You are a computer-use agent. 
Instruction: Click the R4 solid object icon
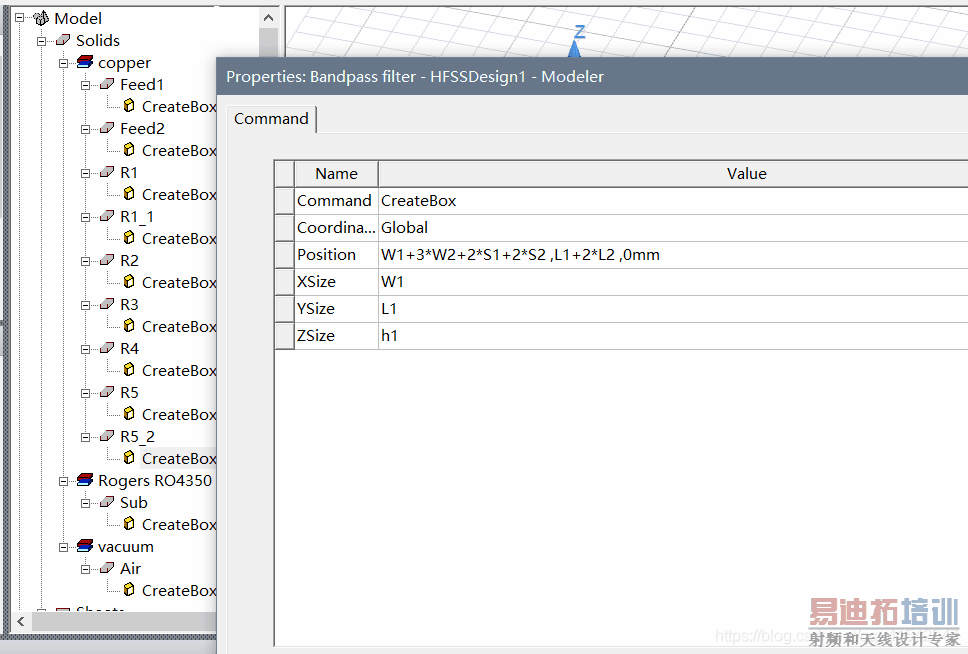(x=107, y=348)
